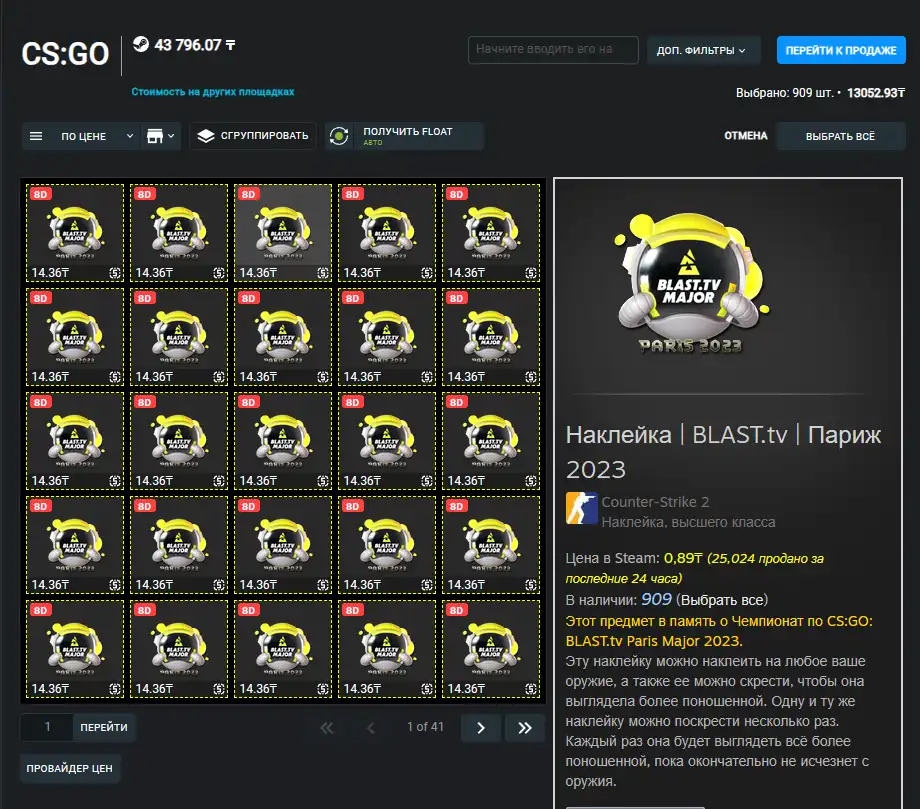Click the Steam logo beside the balance
The width and height of the screenshot is (920, 809).
141,44
